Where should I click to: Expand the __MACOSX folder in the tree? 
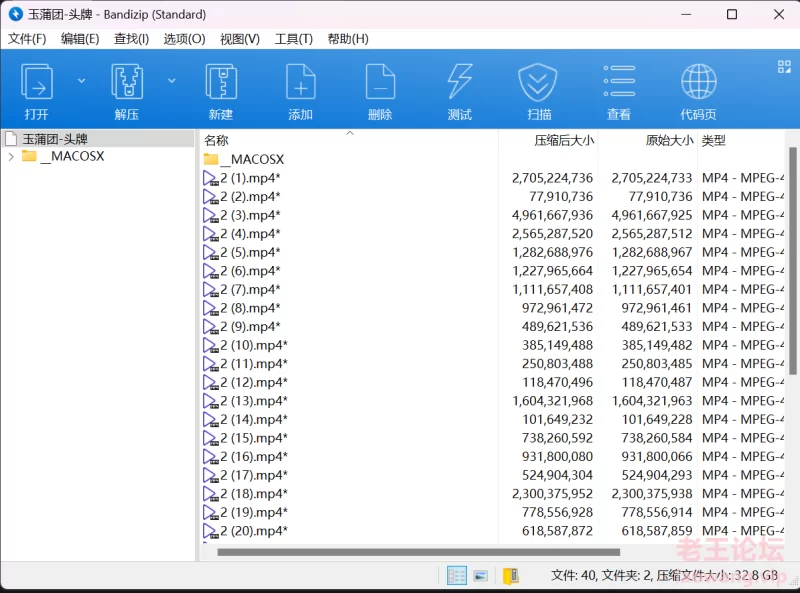(x=11, y=157)
